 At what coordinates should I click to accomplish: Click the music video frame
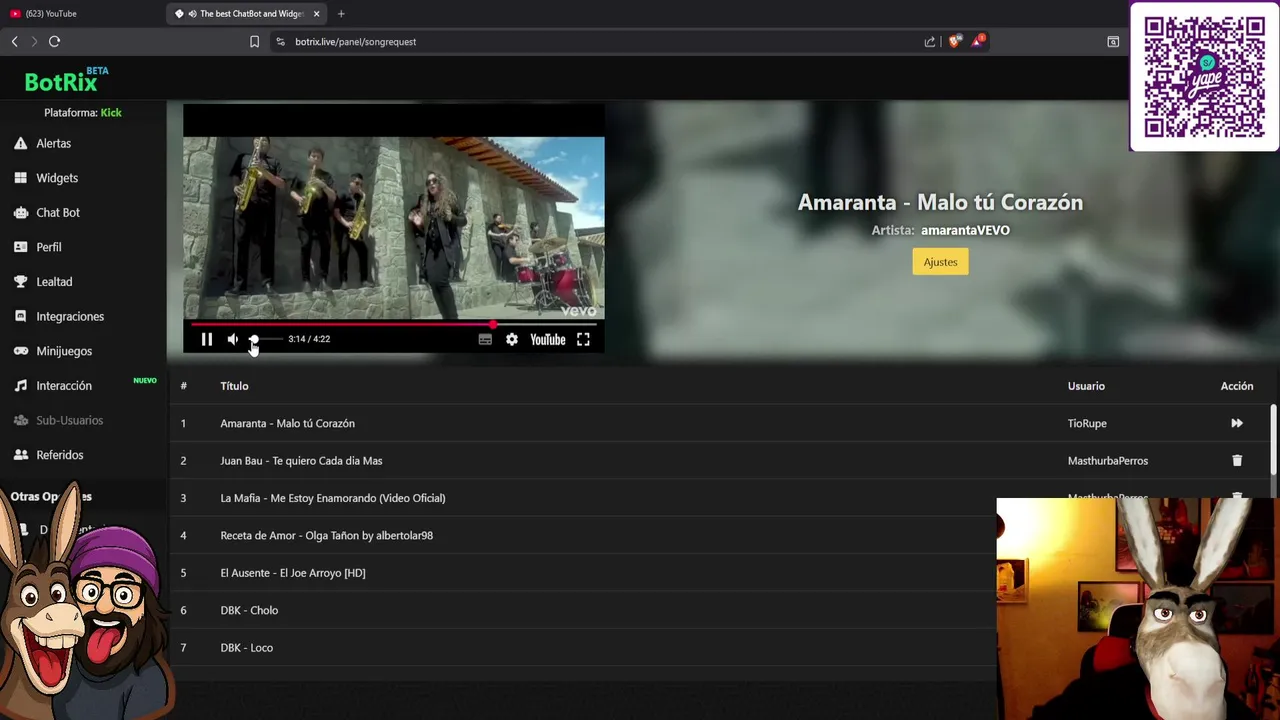pyautogui.click(x=394, y=228)
